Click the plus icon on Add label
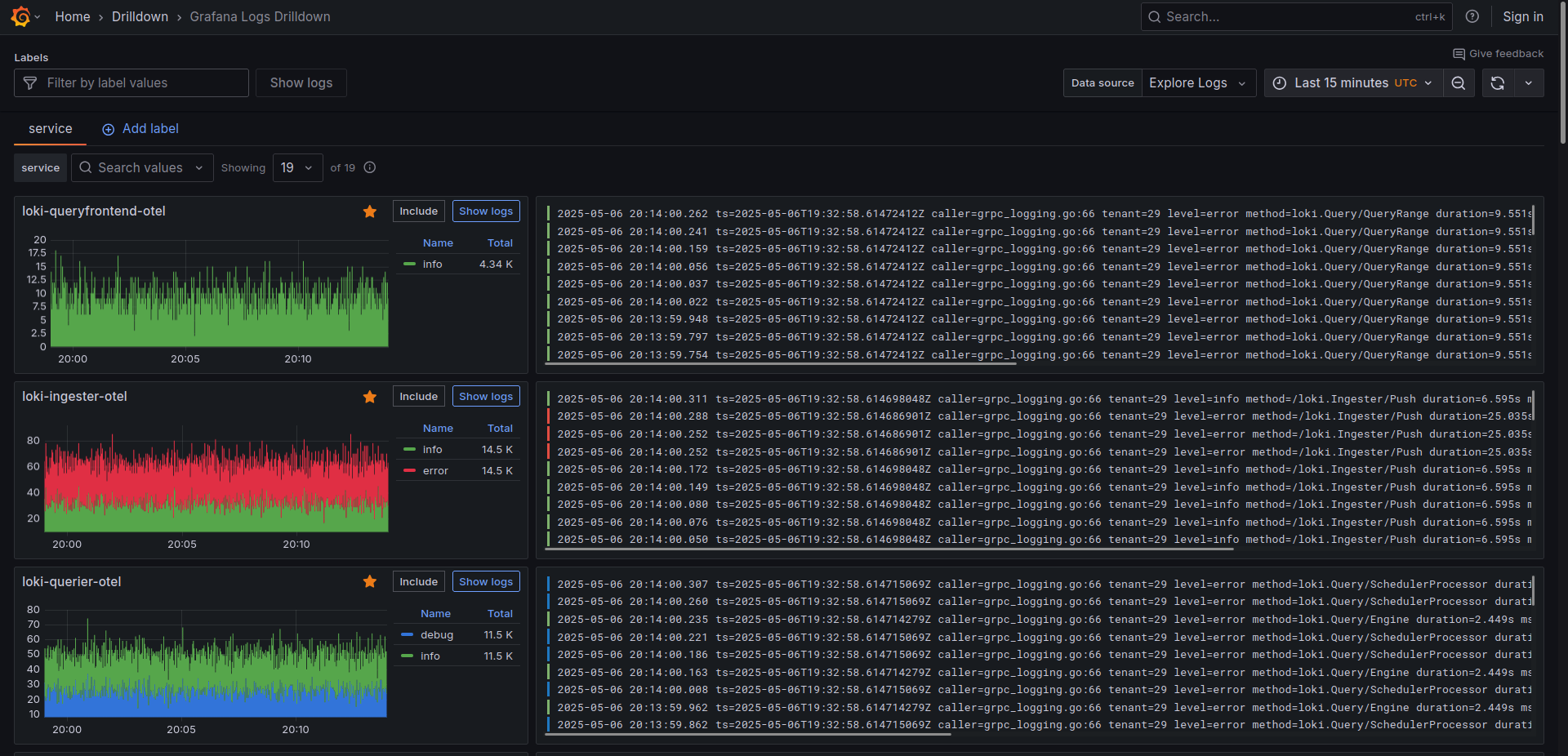Viewport: 1568px width, 756px height. [x=108, y=129]
